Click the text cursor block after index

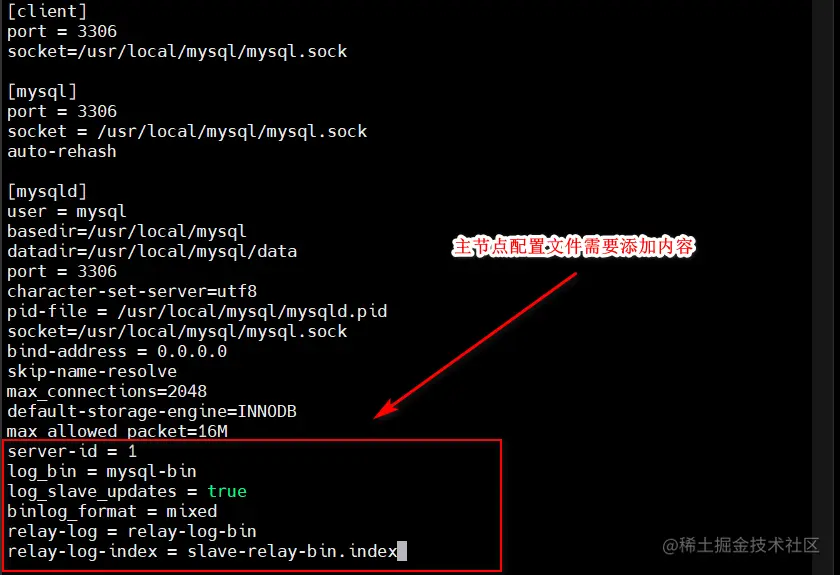click(402, 551)
